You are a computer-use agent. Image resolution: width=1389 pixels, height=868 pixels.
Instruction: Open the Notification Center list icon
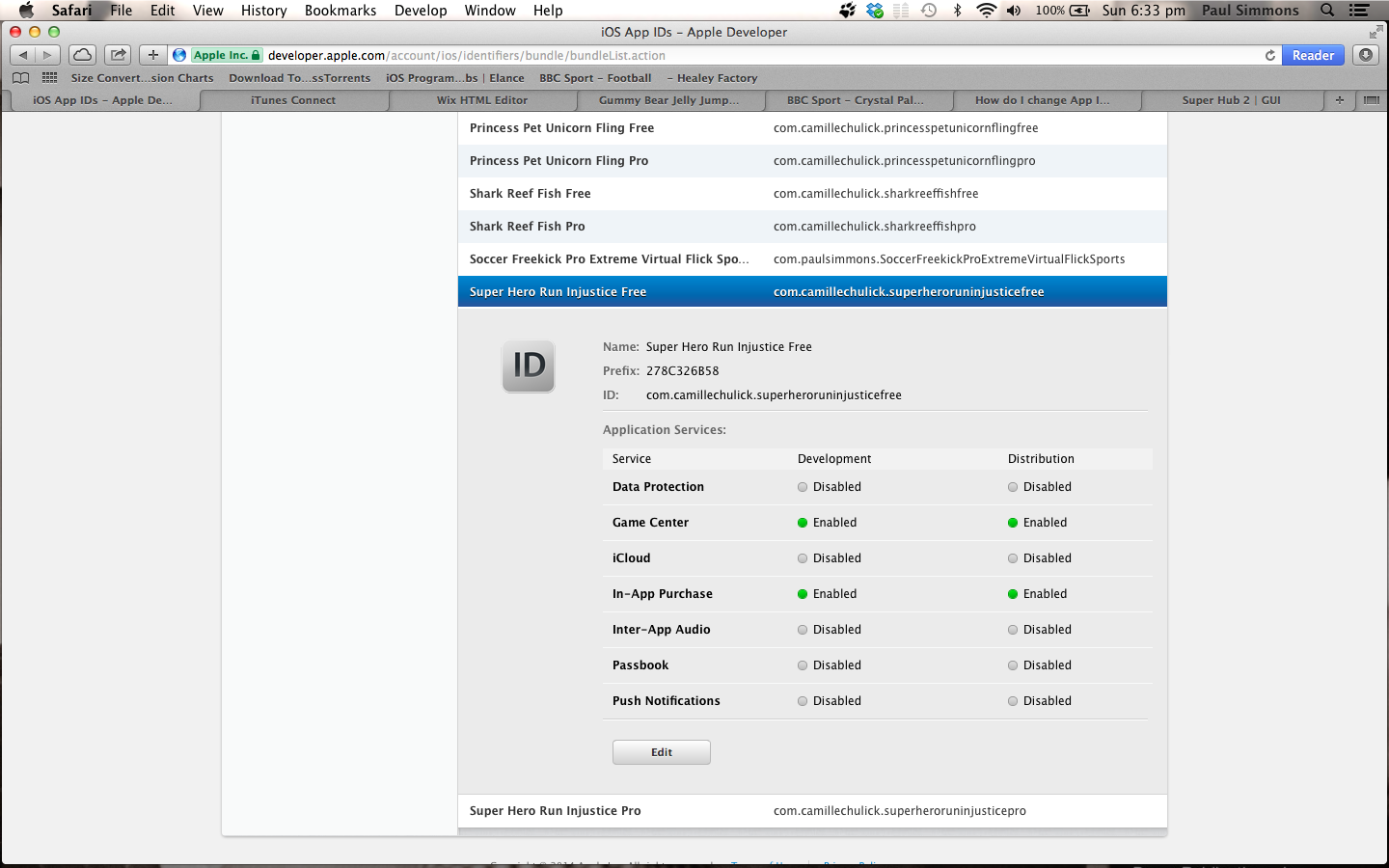click(x=1359, y=11)
